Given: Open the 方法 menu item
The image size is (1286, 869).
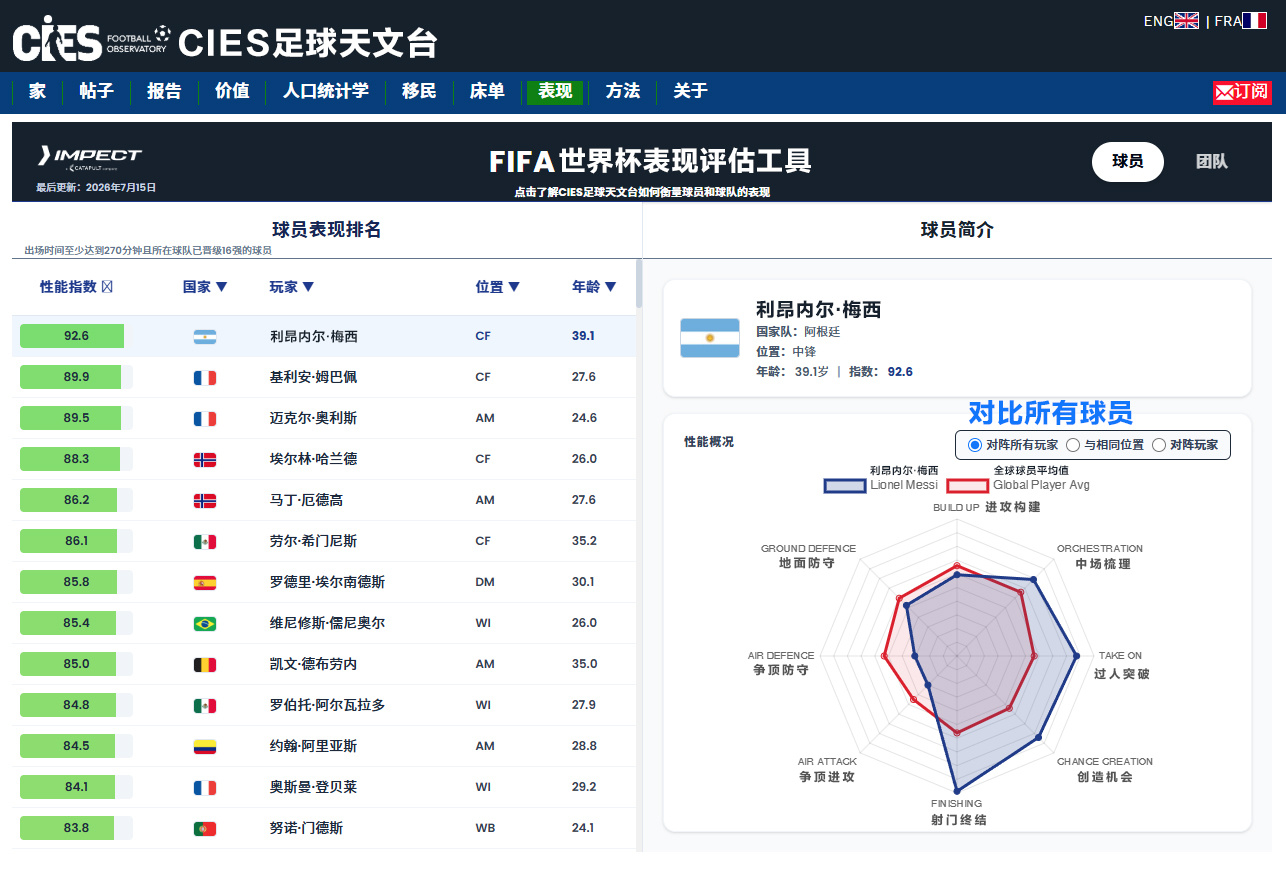Looking at the screenshot, I should pos(623,92).
